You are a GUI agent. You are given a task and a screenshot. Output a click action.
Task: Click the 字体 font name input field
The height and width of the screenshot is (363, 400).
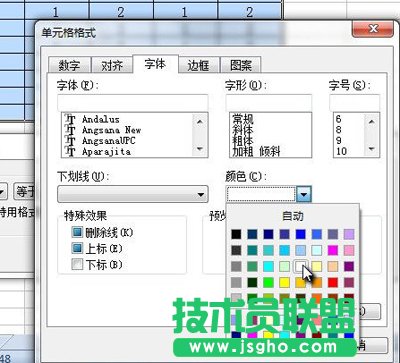[133, 103]
